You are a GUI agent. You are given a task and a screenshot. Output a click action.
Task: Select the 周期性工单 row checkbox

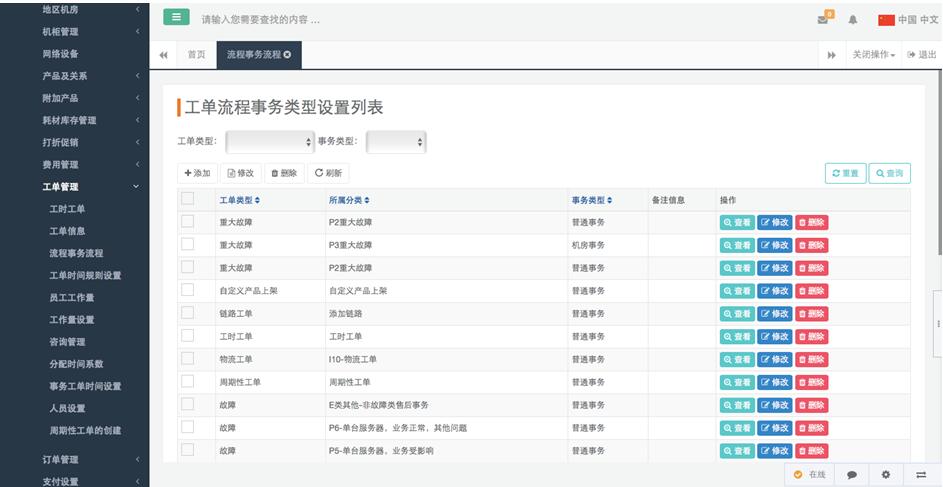click(187, 381)
